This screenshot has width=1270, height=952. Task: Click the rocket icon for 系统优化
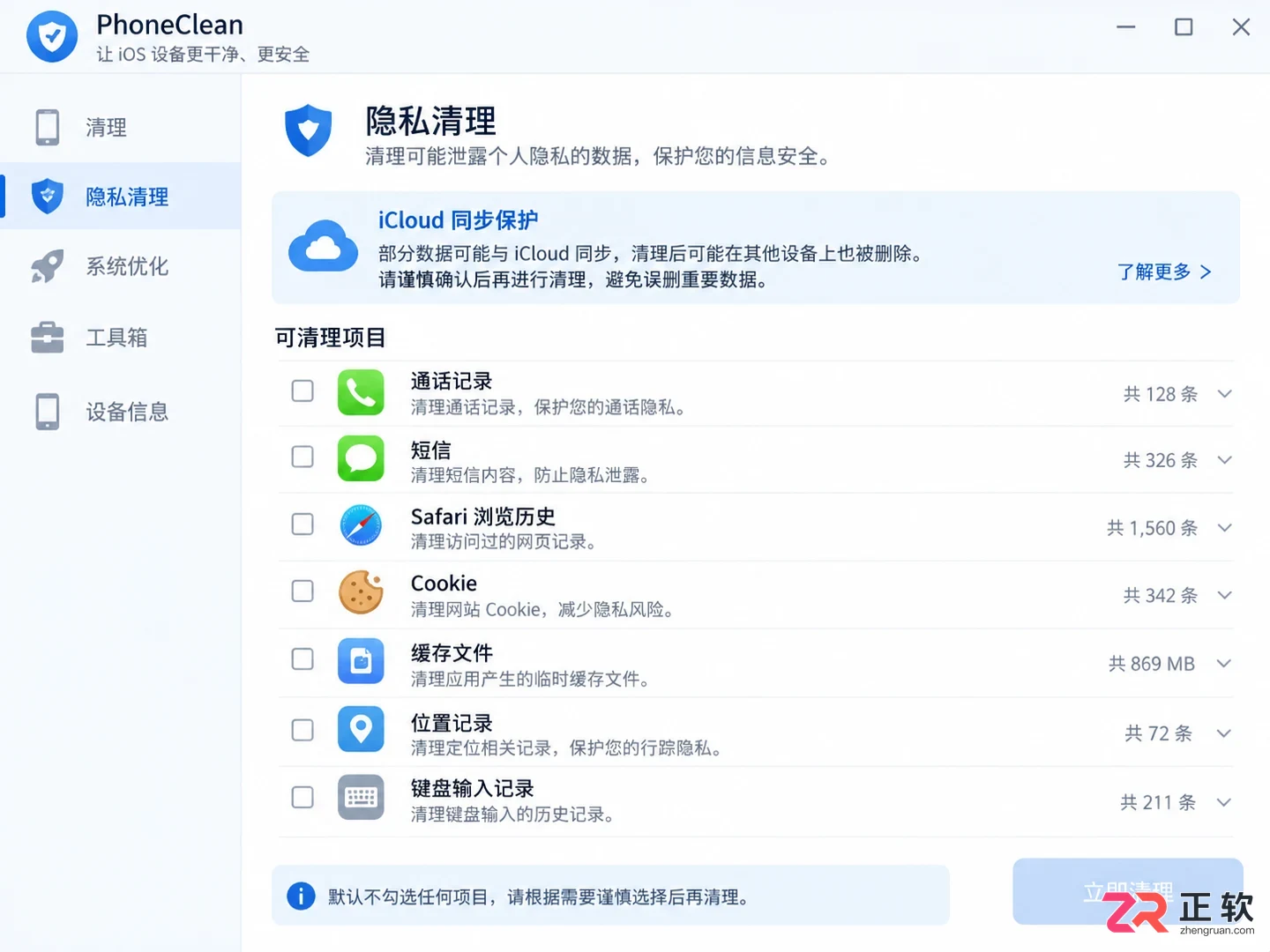click(x=48, y=266)
